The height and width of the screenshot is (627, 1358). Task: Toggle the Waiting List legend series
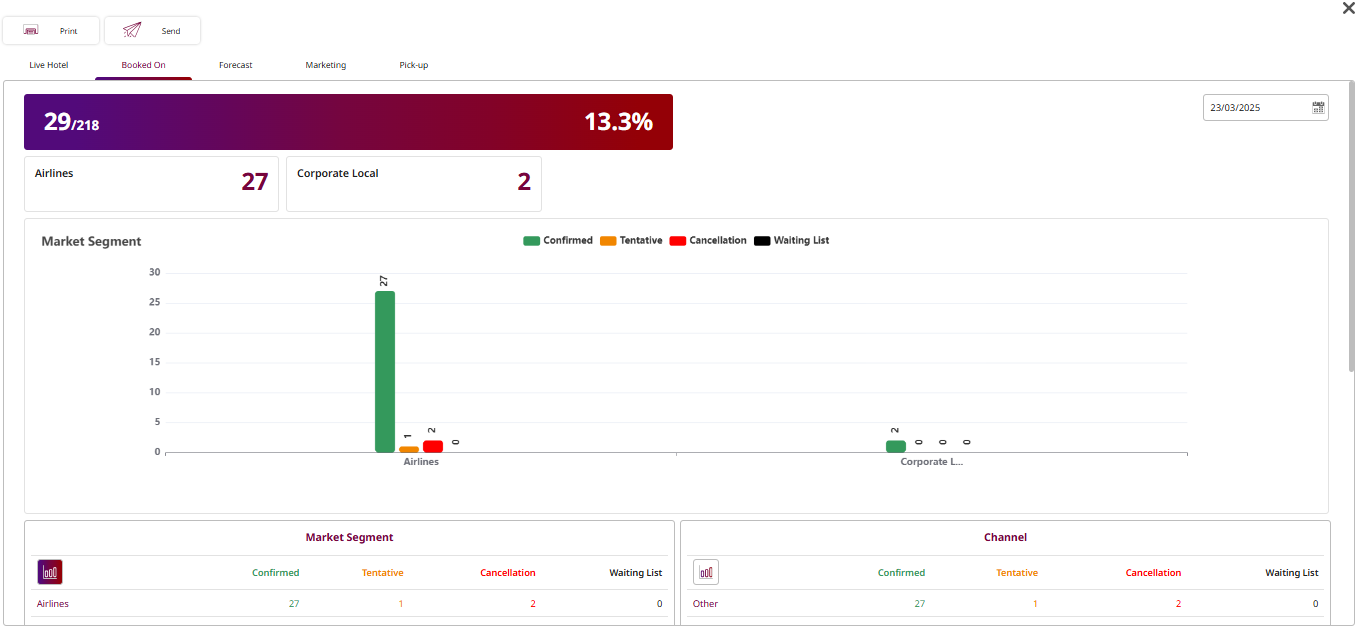pyautogui.click(x=791, y=241)
